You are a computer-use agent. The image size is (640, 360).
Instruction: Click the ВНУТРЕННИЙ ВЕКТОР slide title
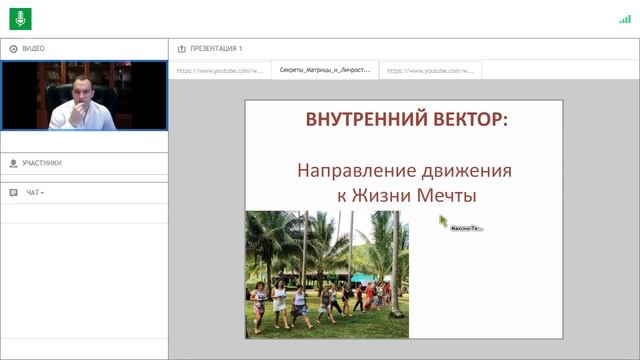(x=407, y=119)
